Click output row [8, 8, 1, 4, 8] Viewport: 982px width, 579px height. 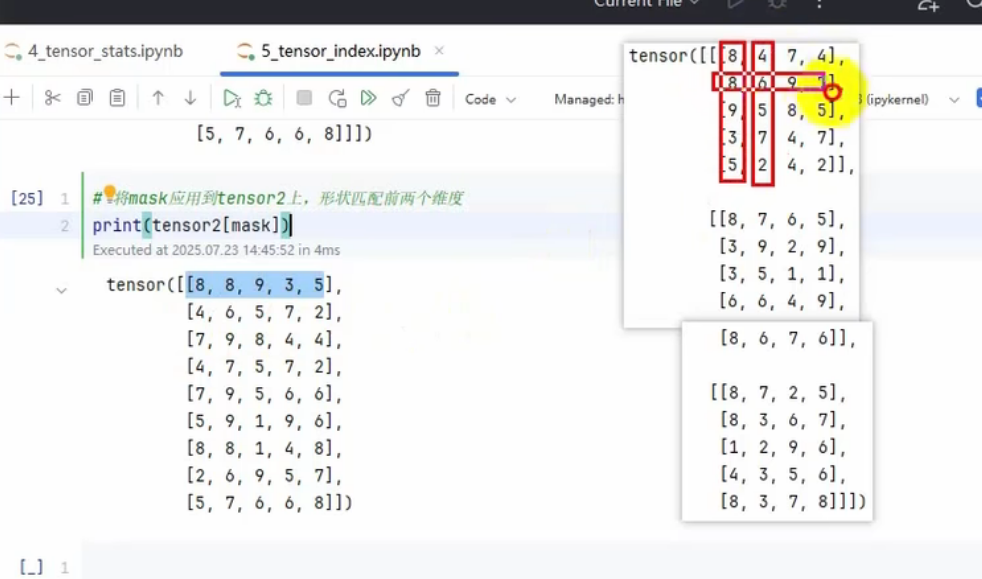[264, 449]
